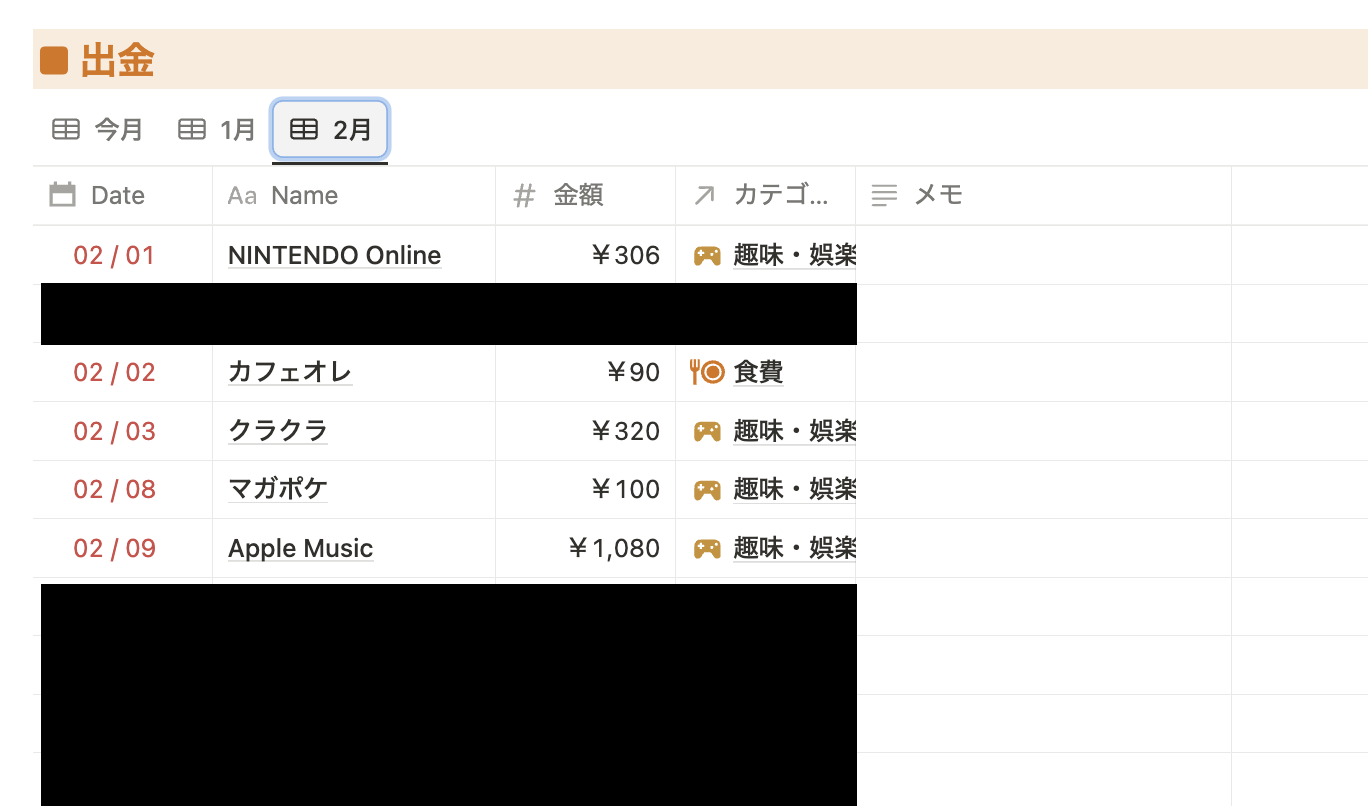Open 趣味・娯楽 category in Apple Music row
This screenshot has height=806, width=1368.
794,548
